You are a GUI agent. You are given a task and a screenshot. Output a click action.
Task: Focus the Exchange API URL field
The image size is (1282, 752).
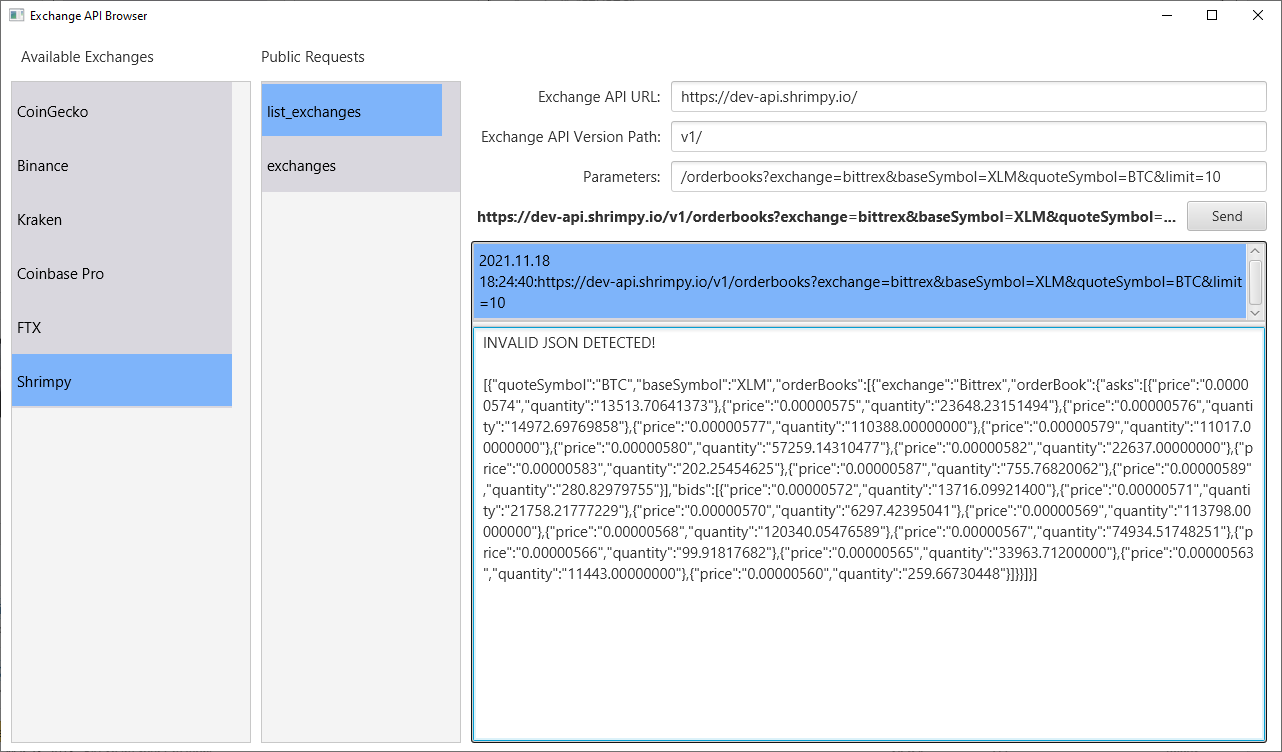click(x=968, y=97)
